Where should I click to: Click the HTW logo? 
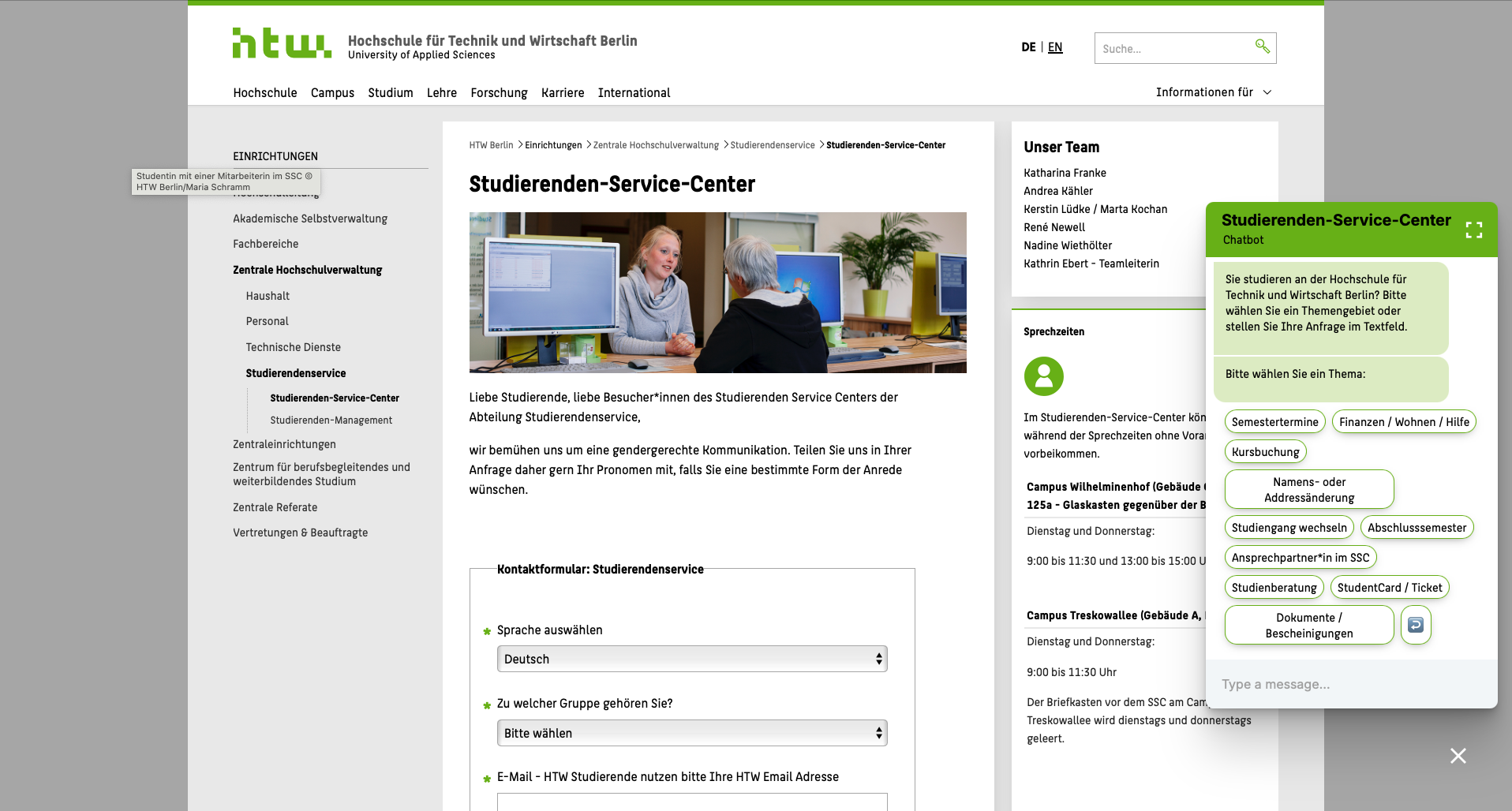[282, 43]
